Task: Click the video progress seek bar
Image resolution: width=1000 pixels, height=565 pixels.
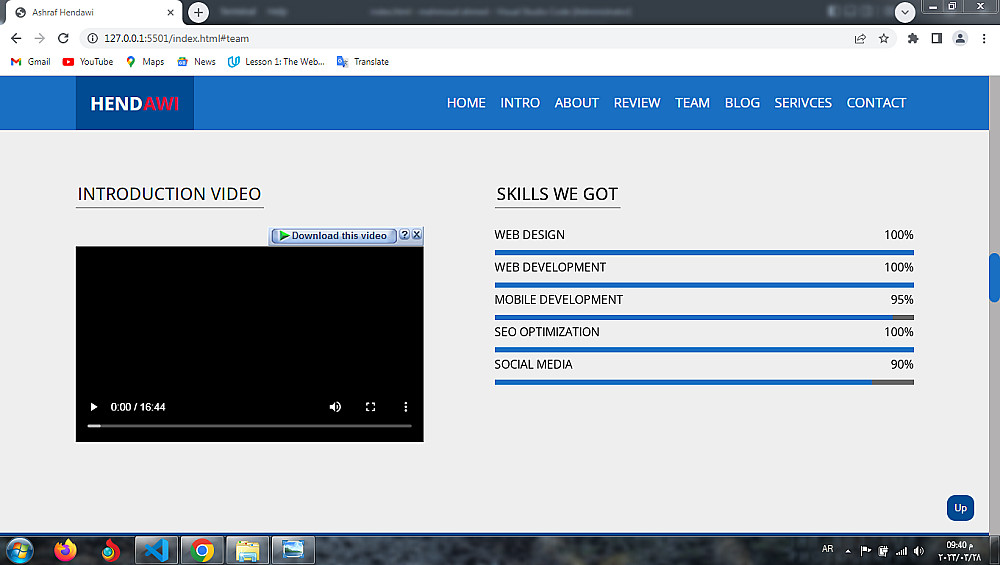Action: click(249, 425)
